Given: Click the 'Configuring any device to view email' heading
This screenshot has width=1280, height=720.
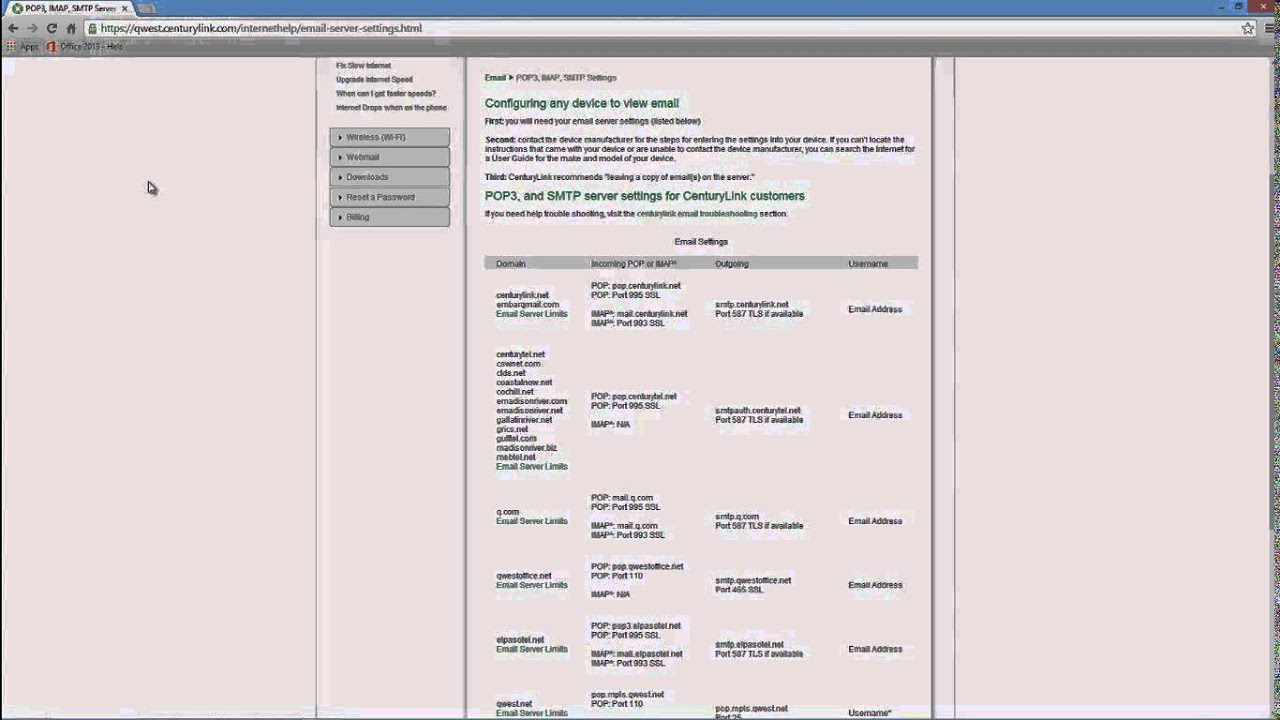Looking at the screenshot, I should (x=582, y=103).
